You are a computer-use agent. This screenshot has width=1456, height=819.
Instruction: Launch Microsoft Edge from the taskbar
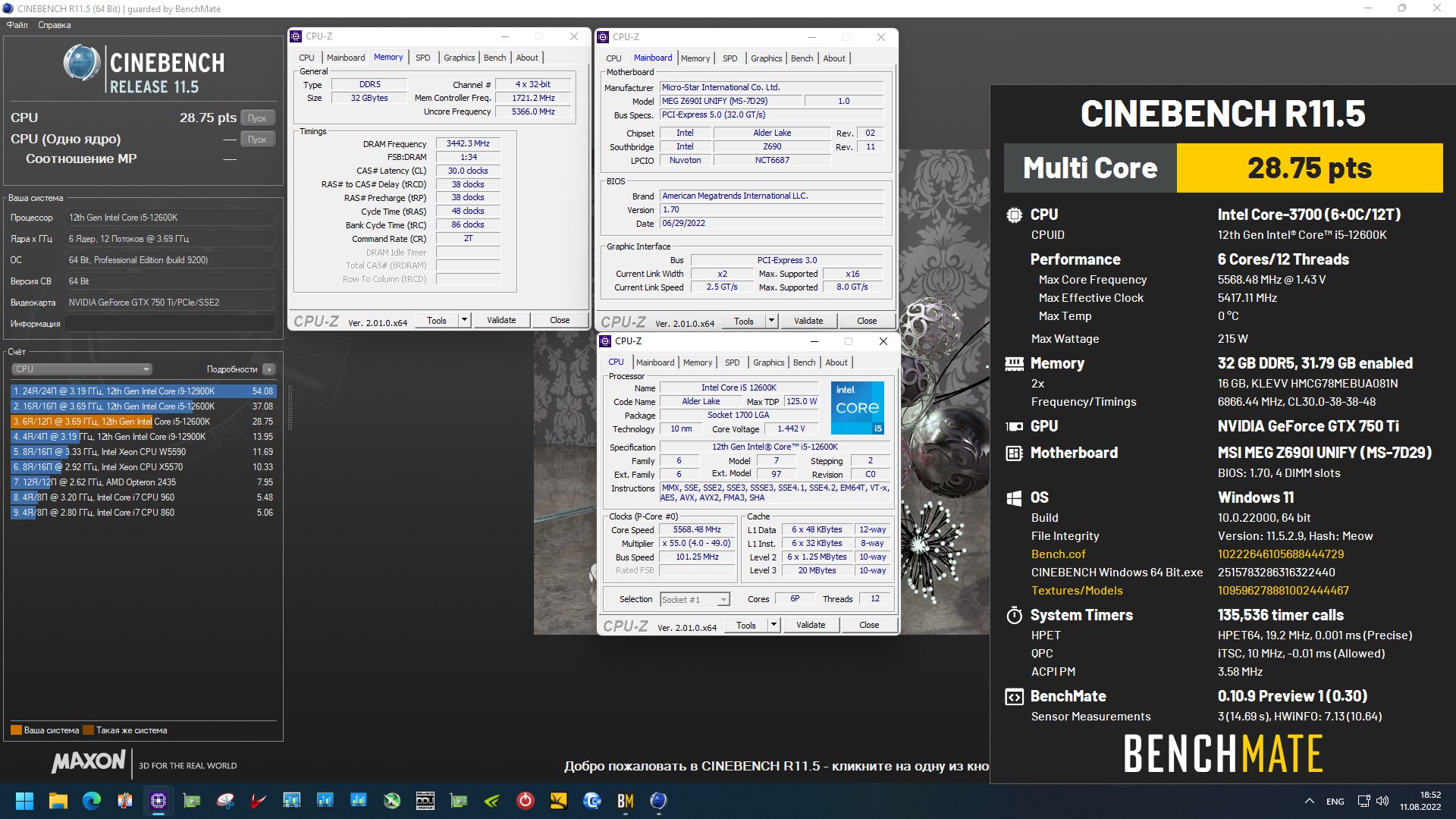click(x=92, y=801)
